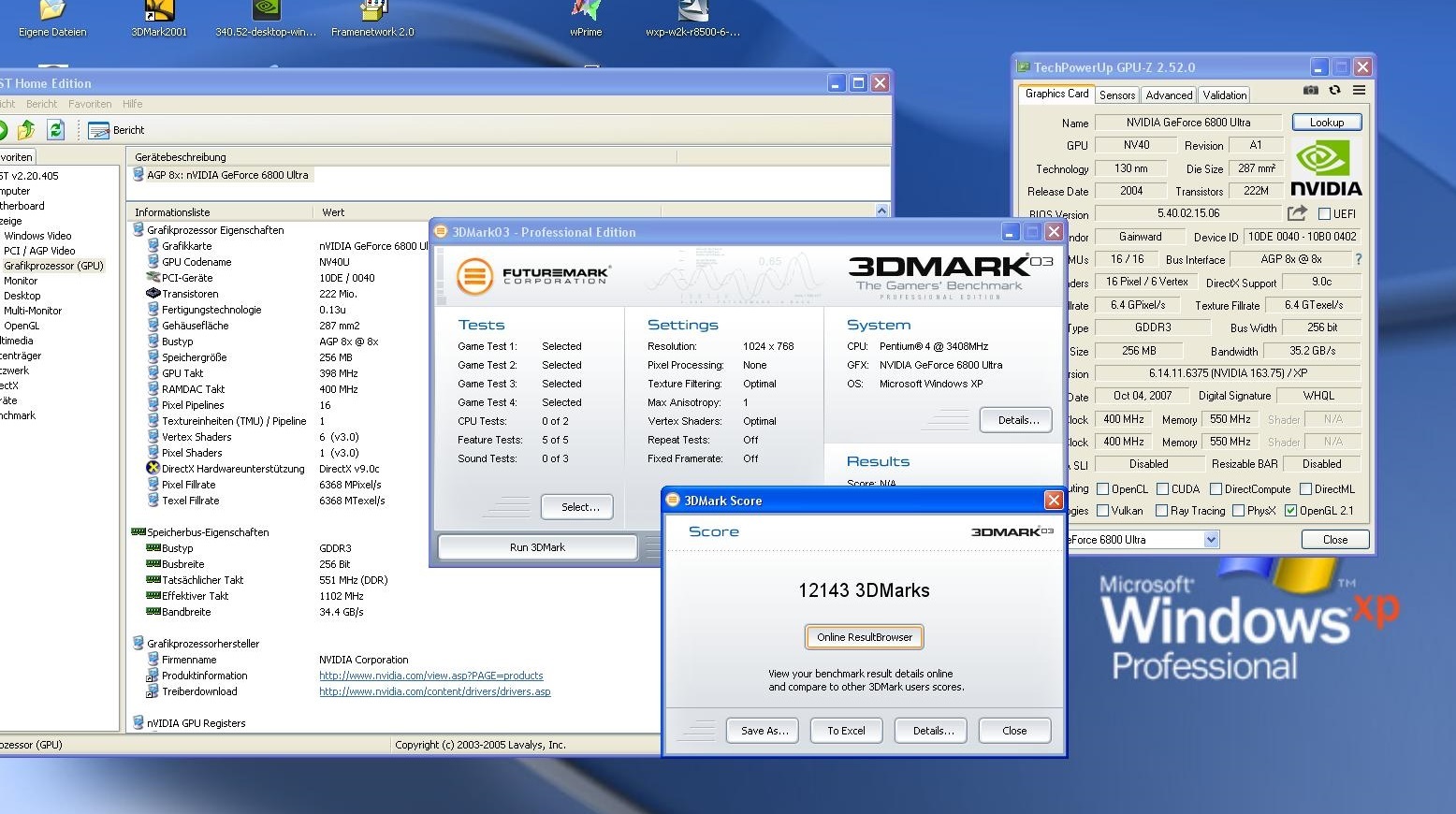The width and height of the screenshot is (1456, 814).
Task: Click the Grafikprozessorhersteller row icon
Action: click(138, 643)
